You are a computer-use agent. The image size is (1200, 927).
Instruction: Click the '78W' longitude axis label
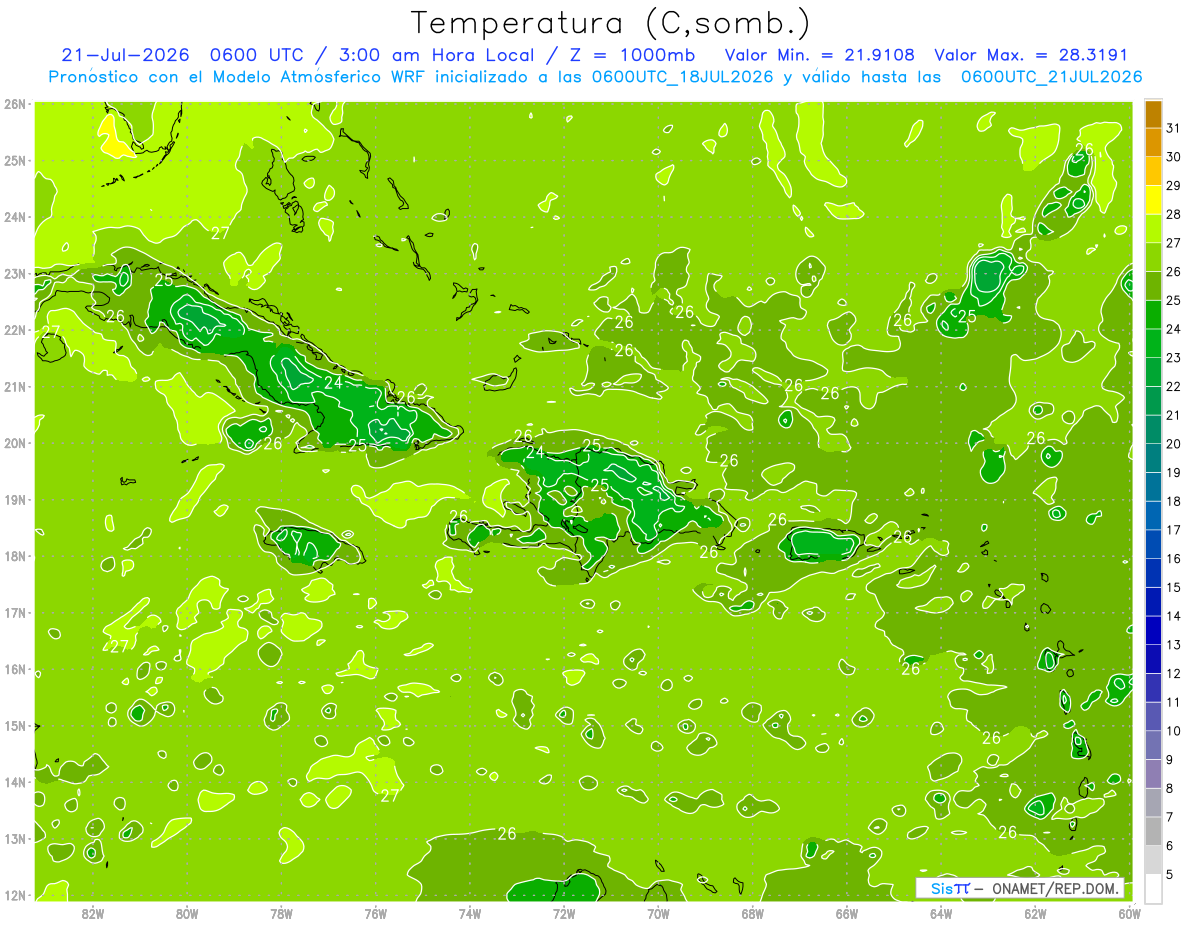click(281, 913)
